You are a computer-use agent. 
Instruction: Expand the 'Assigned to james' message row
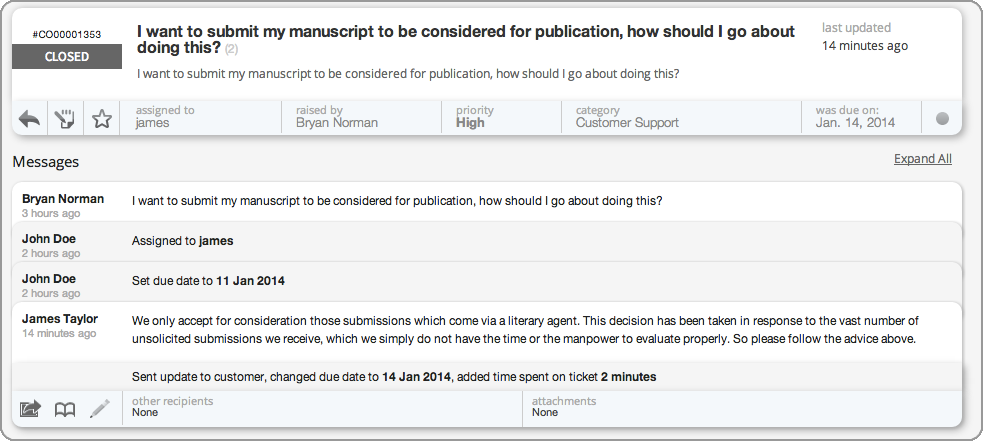[486, 242]
